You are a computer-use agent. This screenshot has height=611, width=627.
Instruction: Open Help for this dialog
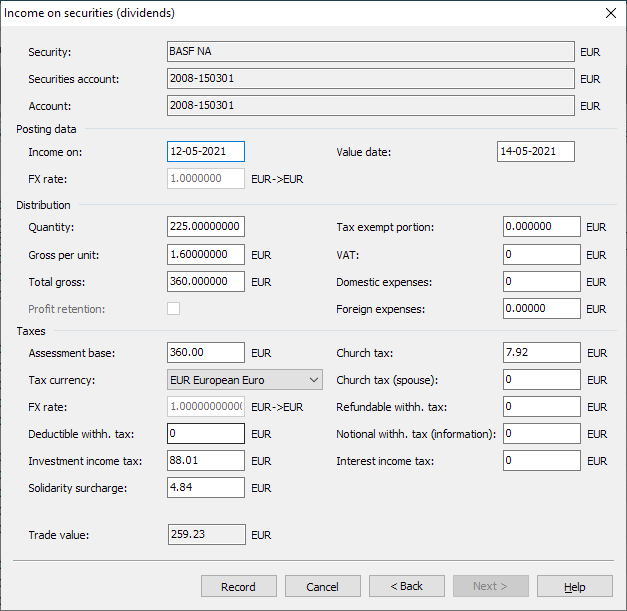574,586
